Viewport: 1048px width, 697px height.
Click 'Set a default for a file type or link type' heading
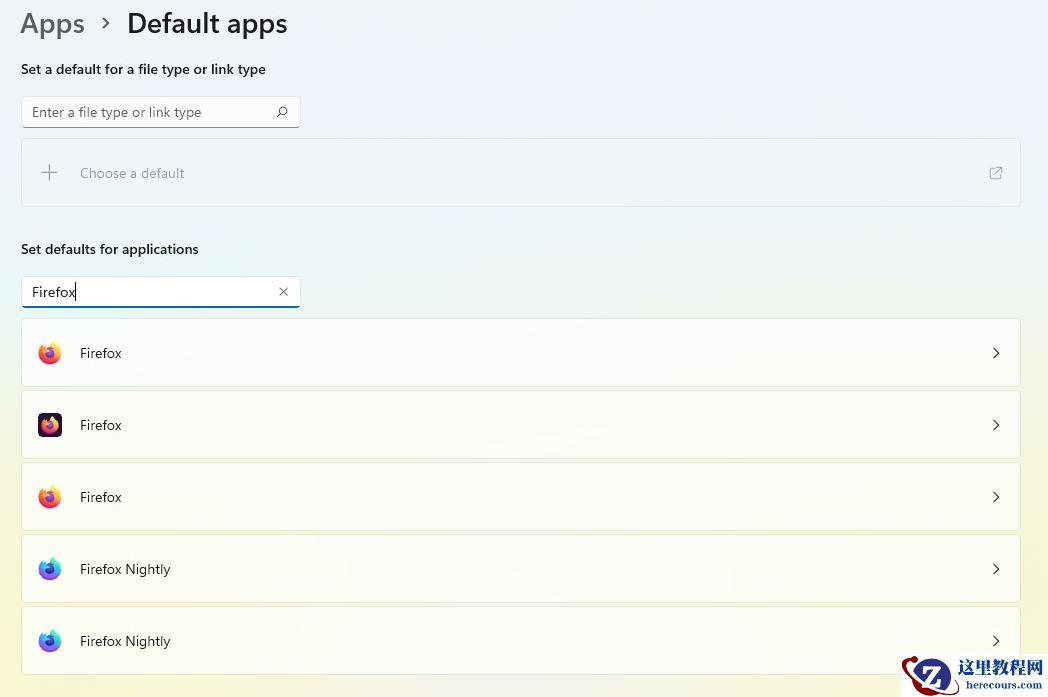click(143, 69)
